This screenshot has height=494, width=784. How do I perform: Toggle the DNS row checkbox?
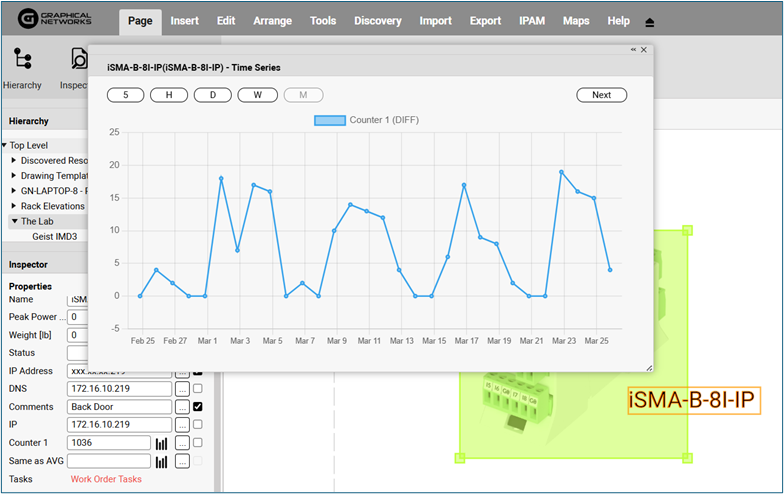(198, 388)
